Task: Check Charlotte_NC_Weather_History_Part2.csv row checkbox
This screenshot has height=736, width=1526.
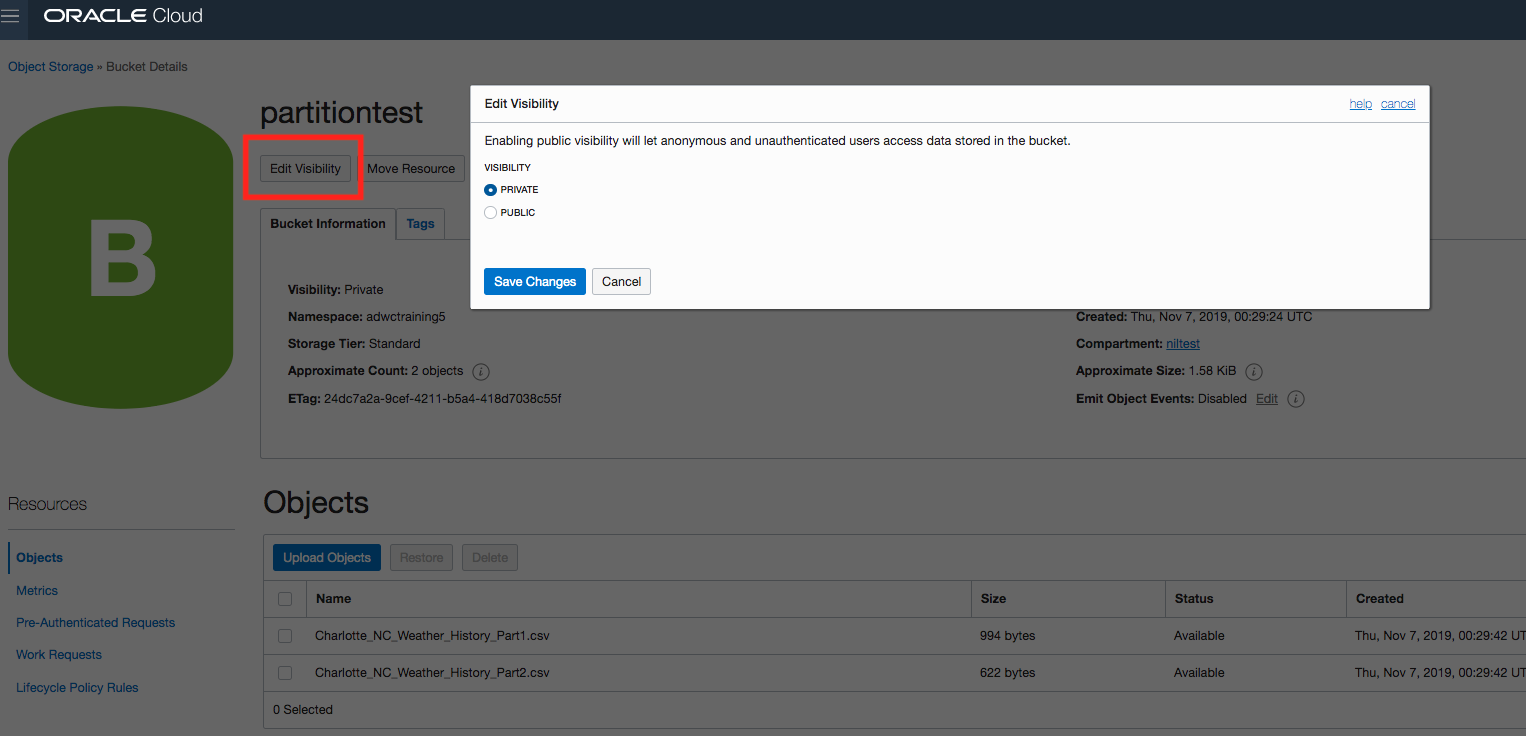Action: pos(285,673)
